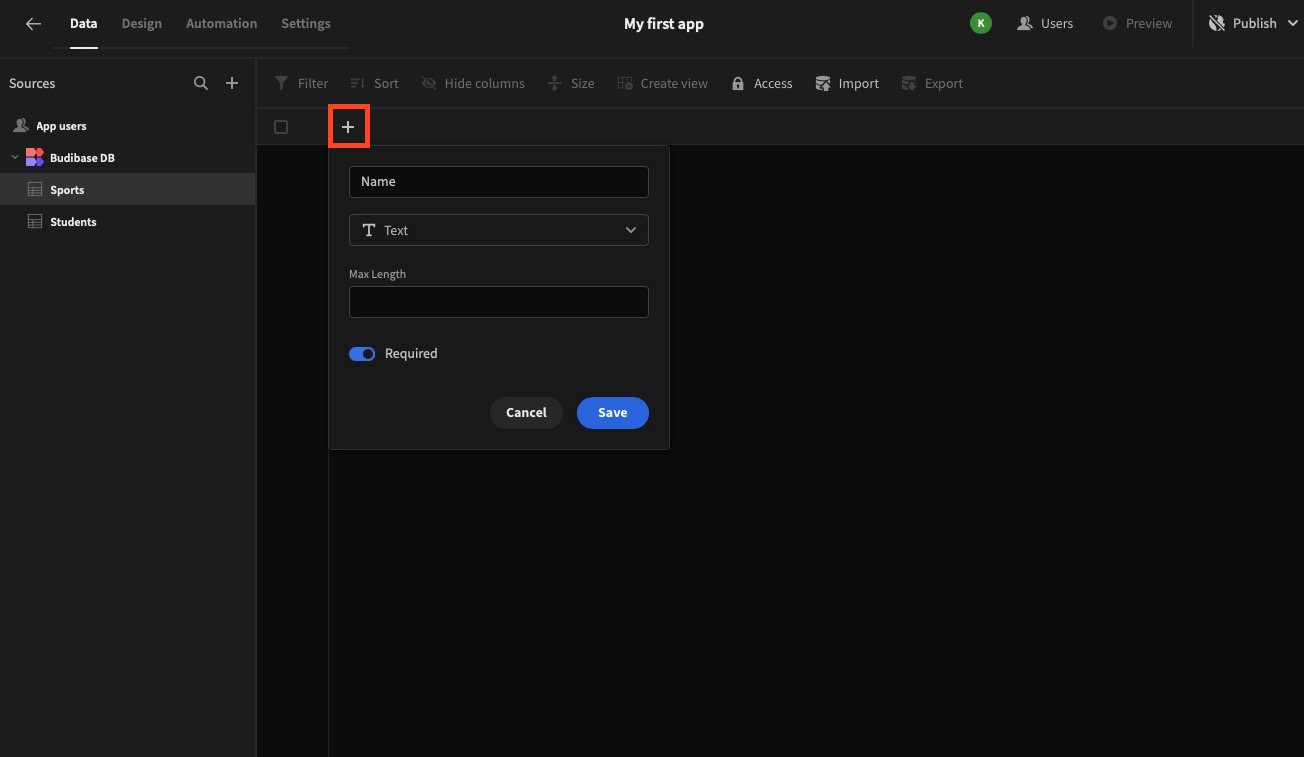Open the Hide columns tool

[x=430, y=83]
